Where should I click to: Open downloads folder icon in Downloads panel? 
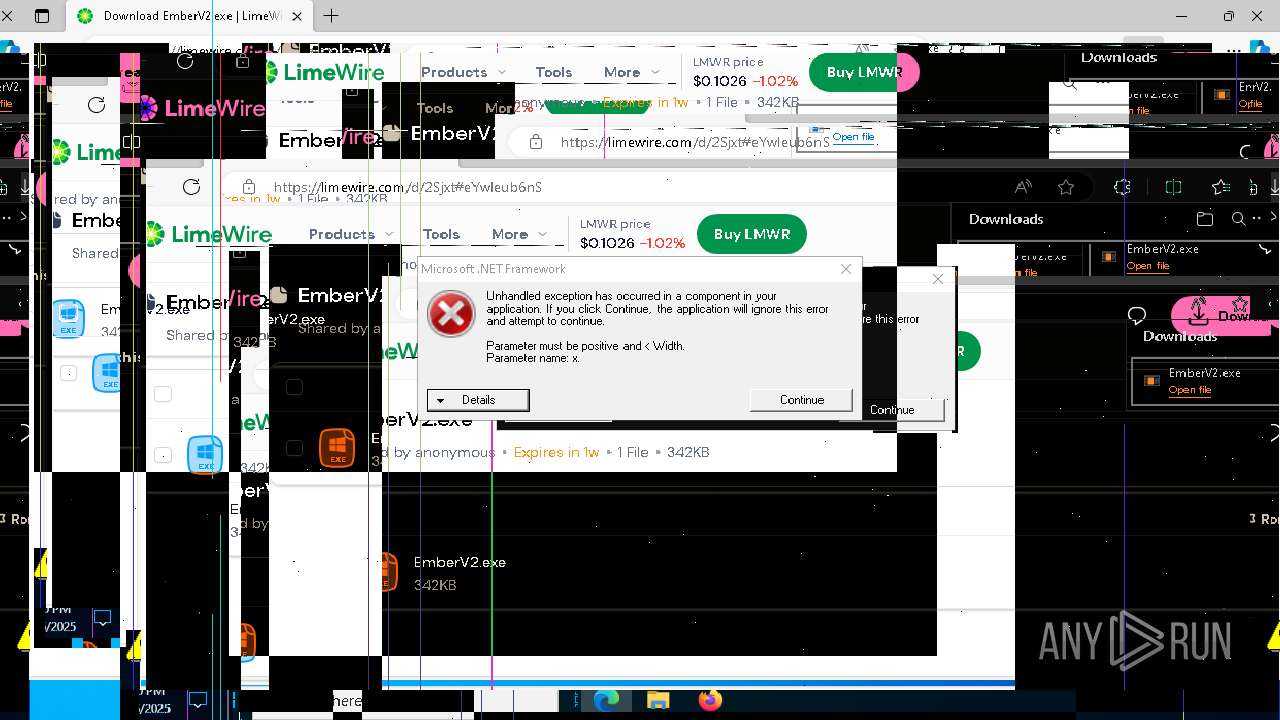coord(1205,219)
